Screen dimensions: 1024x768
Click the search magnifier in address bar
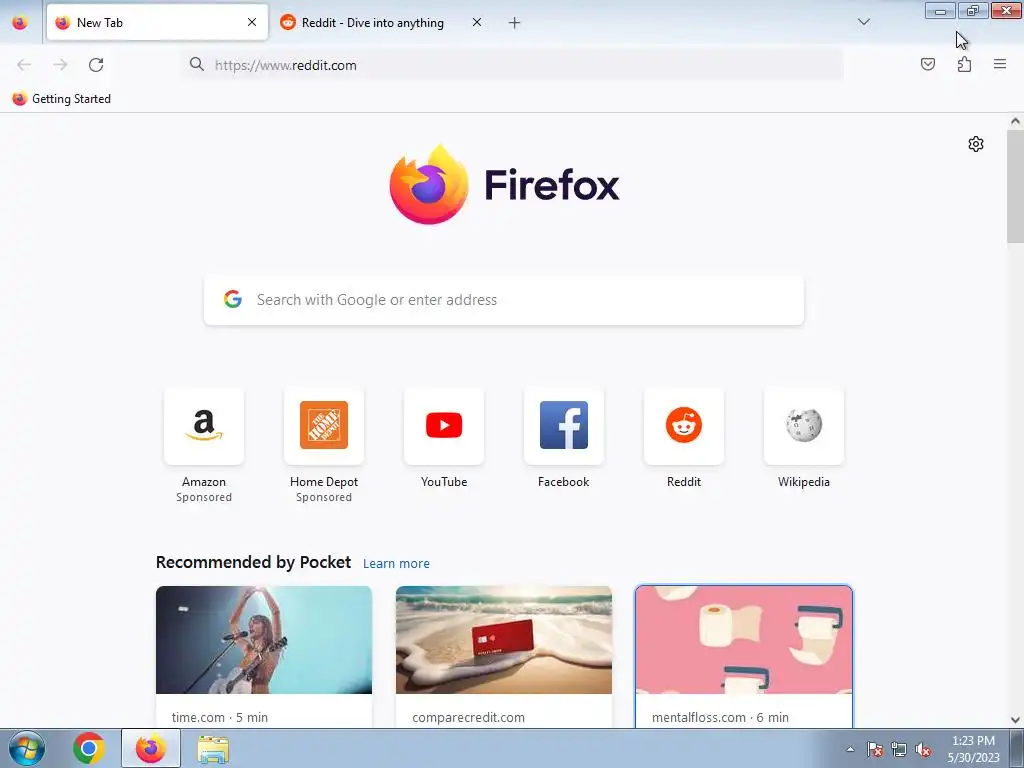pyautogui.click(x=197, y=64)
